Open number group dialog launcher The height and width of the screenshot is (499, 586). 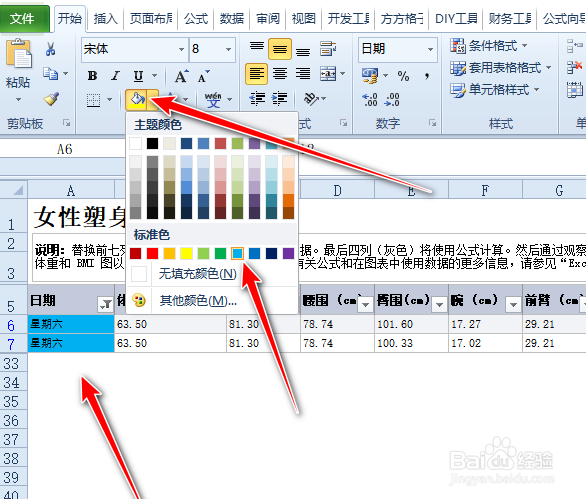point(432,123)
